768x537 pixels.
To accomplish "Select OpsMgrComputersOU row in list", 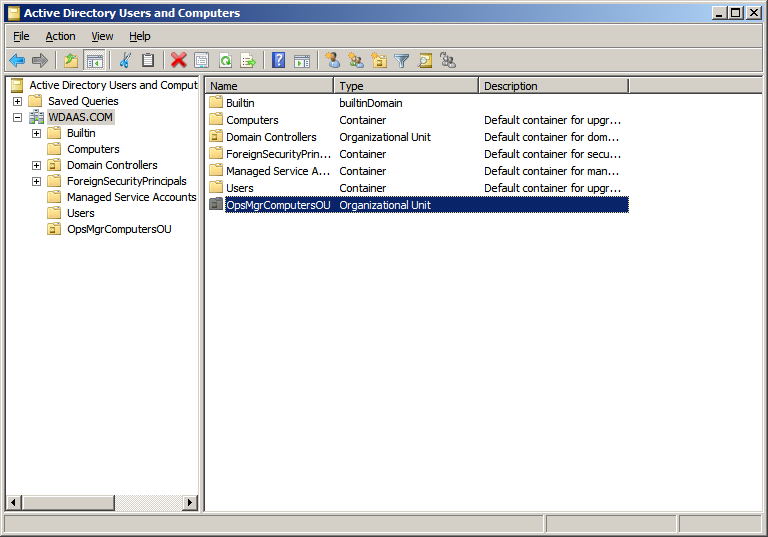I will [x=418, y=205].
